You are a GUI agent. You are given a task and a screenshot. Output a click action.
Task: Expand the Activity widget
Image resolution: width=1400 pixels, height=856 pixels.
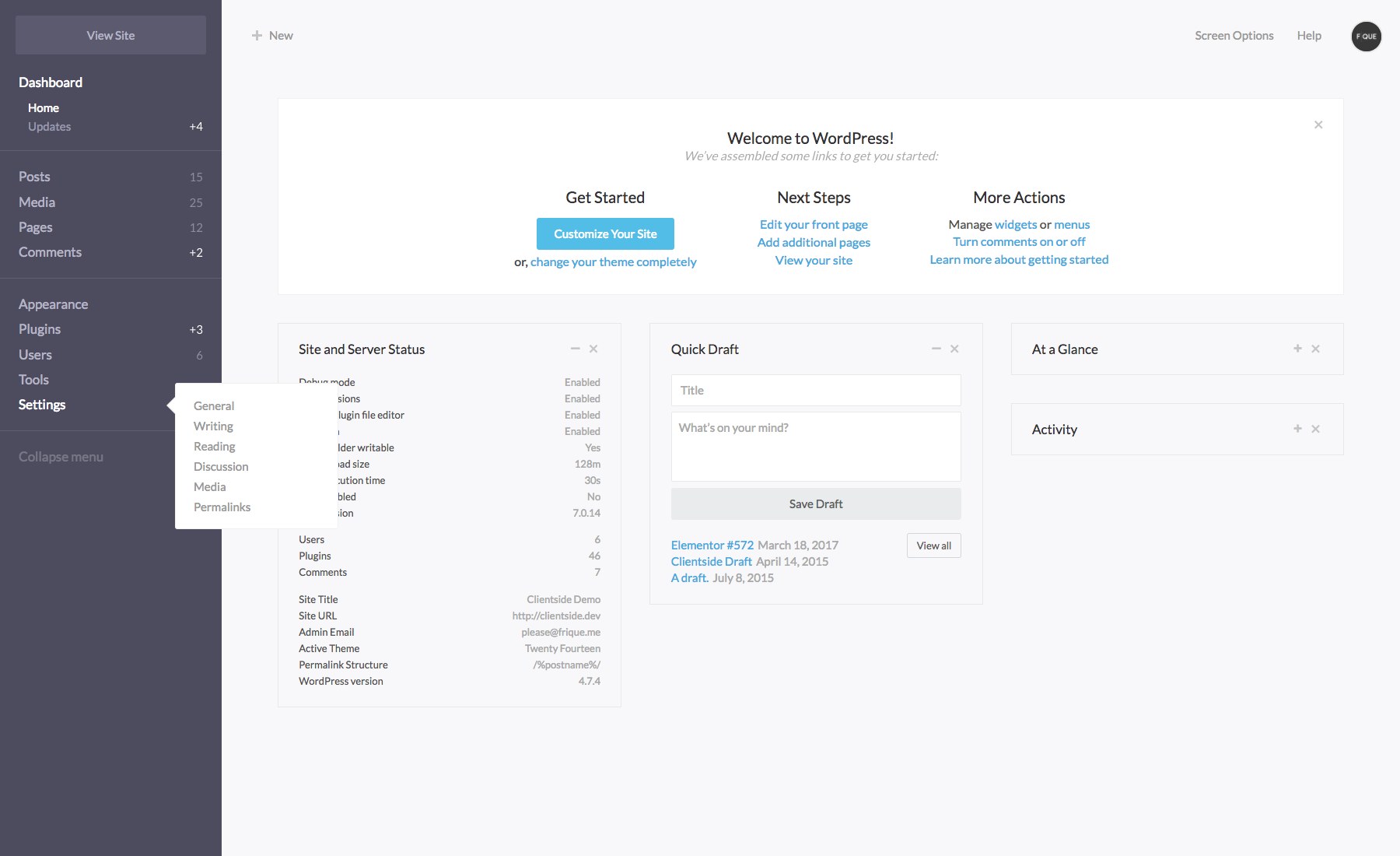(x=1297, y=429)
